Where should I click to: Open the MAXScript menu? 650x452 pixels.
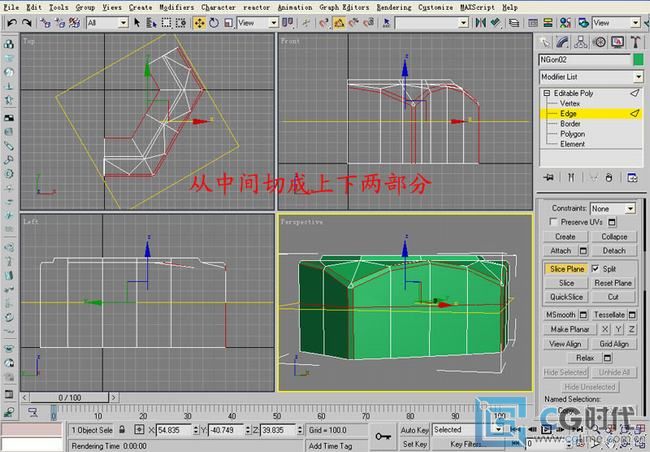click(477, 7)
